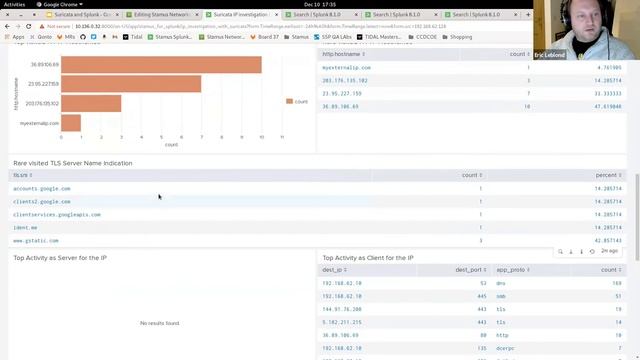Open the Shopping bookmarks folder
This screenshot has width=640, height=360.
pos(457,37)
